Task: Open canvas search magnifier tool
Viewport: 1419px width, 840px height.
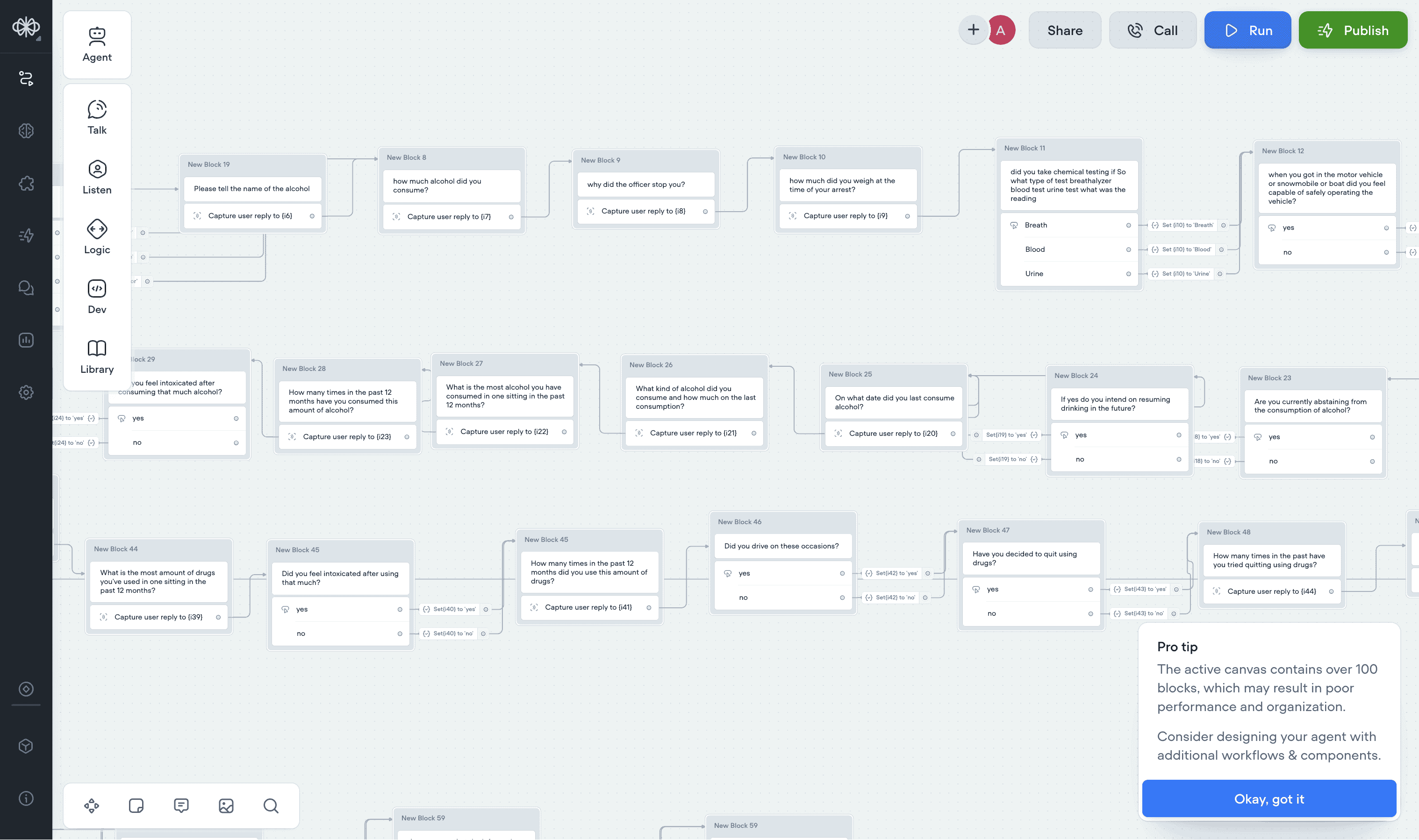Action: coord(271,805)
